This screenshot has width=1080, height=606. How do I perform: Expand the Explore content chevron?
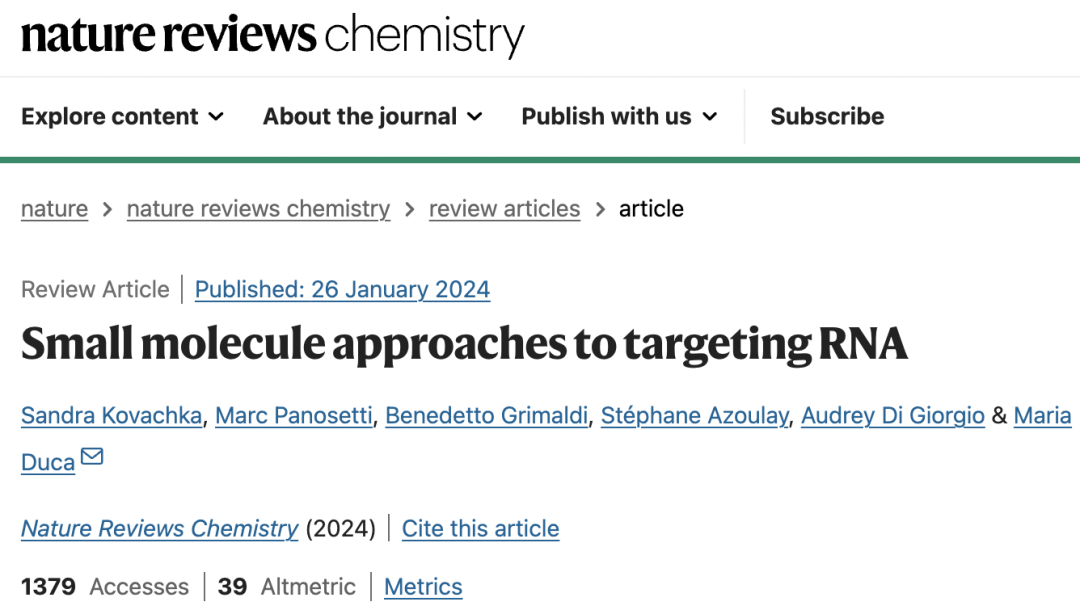216,117
